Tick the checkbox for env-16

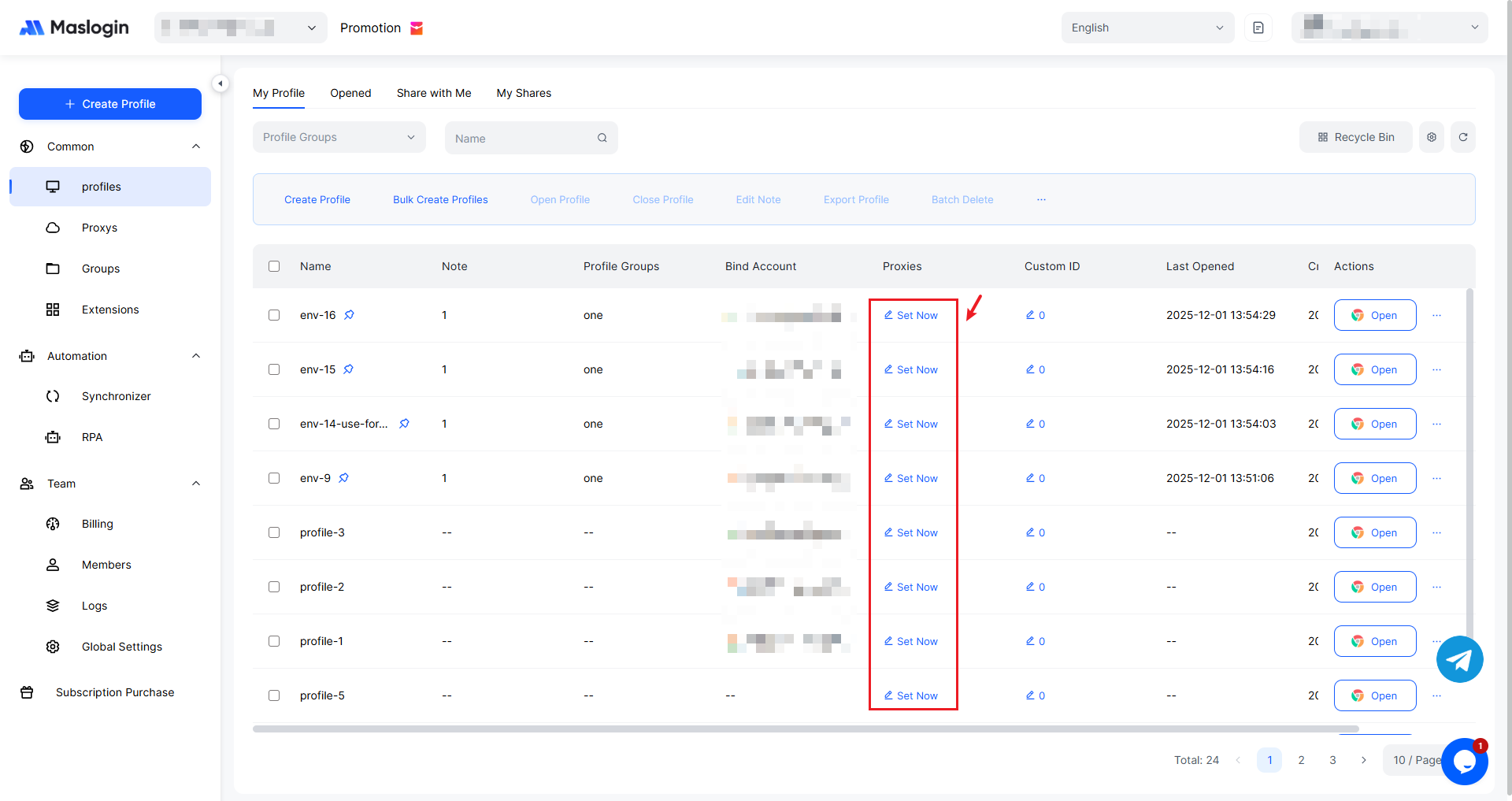[x=274, y=315]
